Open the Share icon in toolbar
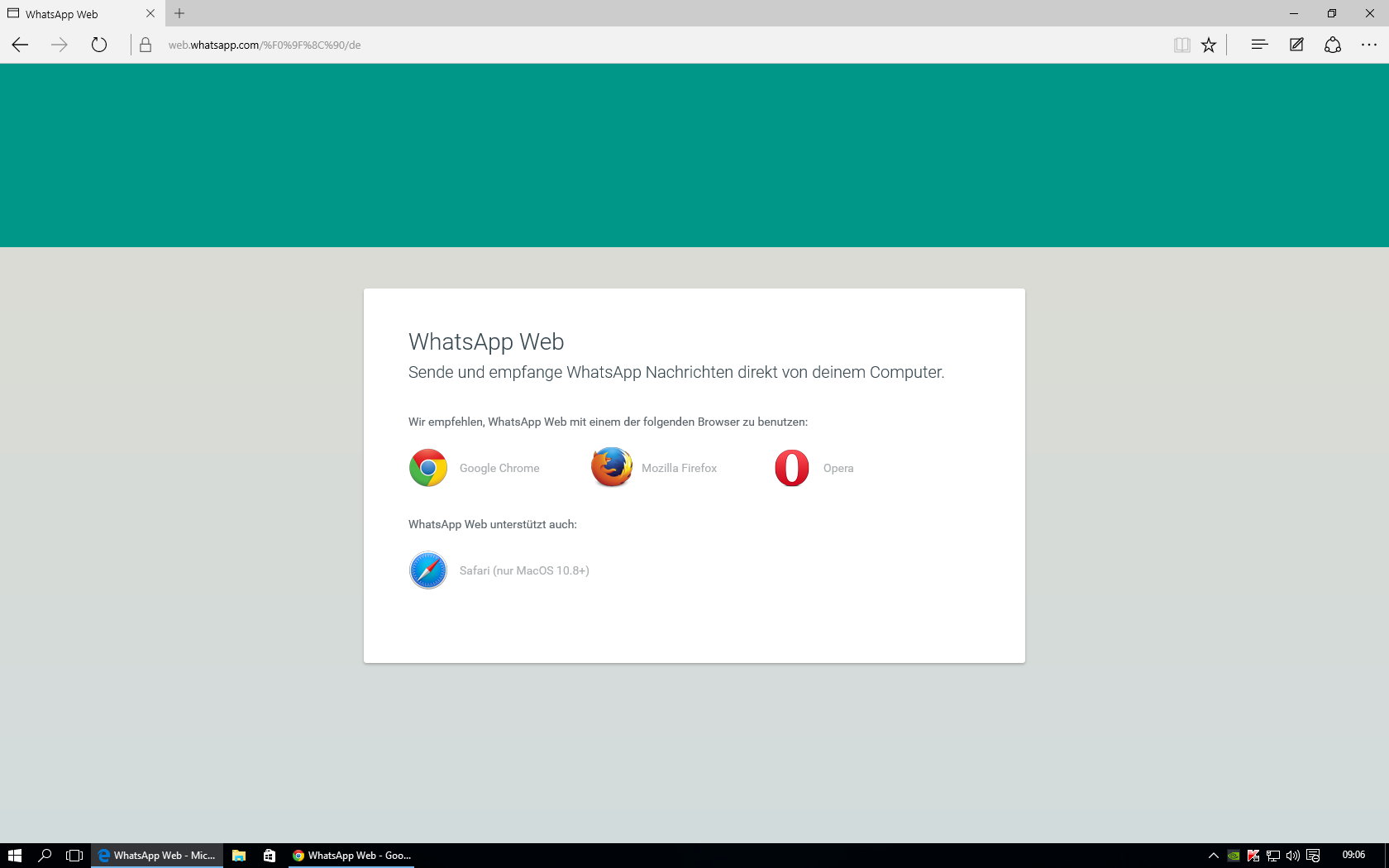 coord(1333,45)
